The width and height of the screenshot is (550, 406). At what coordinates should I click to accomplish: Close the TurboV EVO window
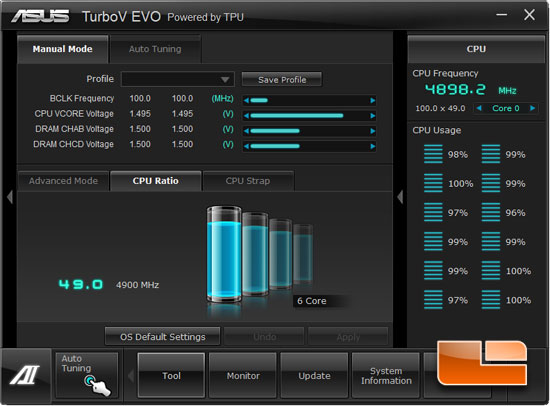529,15
